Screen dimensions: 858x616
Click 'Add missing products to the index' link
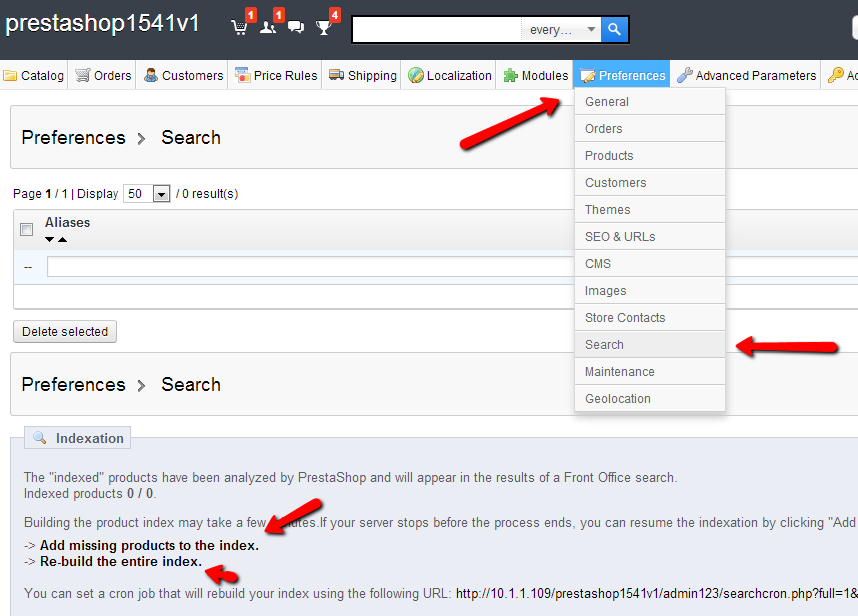pyautogui.click(x=149, y=545)
